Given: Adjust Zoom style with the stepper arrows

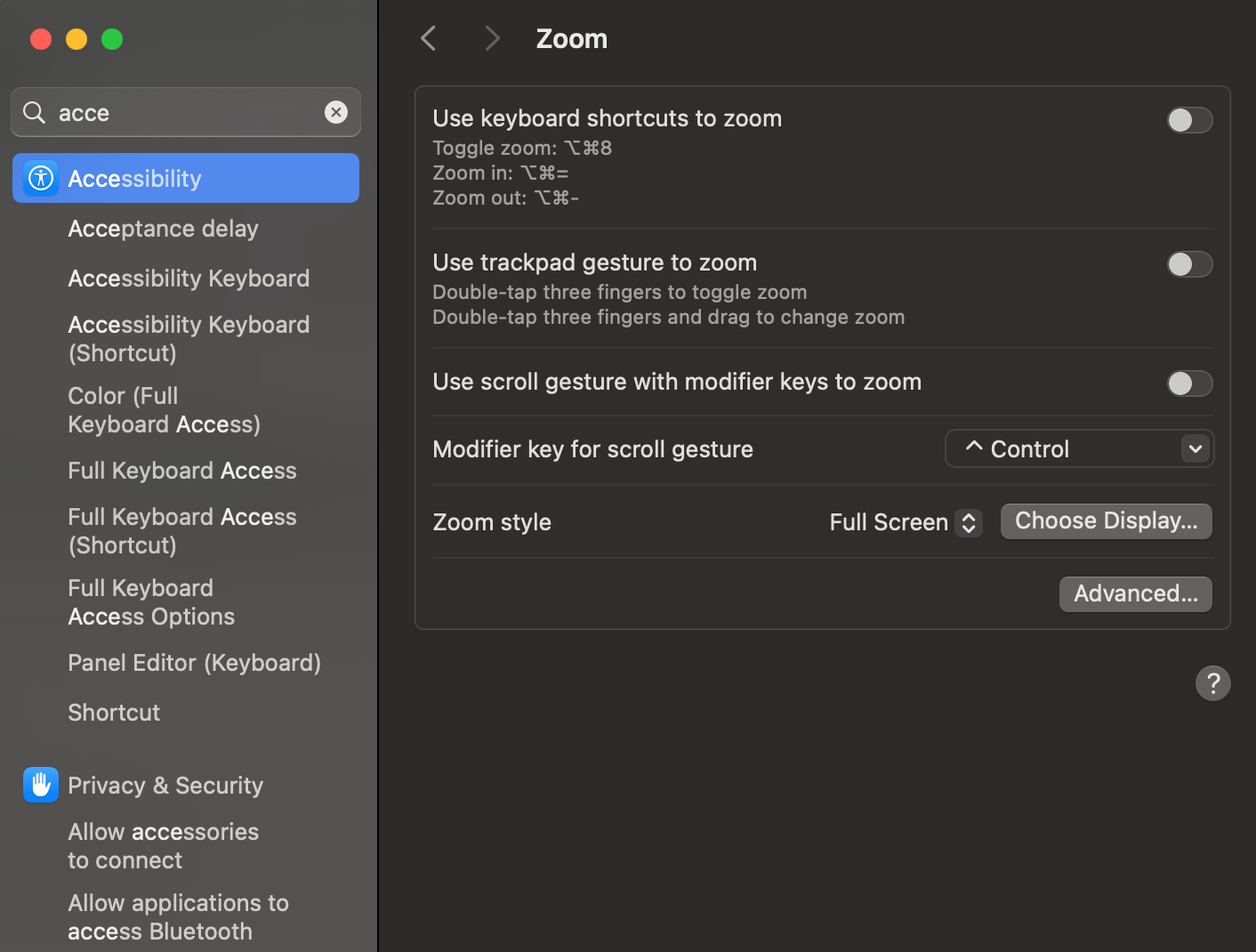Looking at the screenshot, I should 968,522.
